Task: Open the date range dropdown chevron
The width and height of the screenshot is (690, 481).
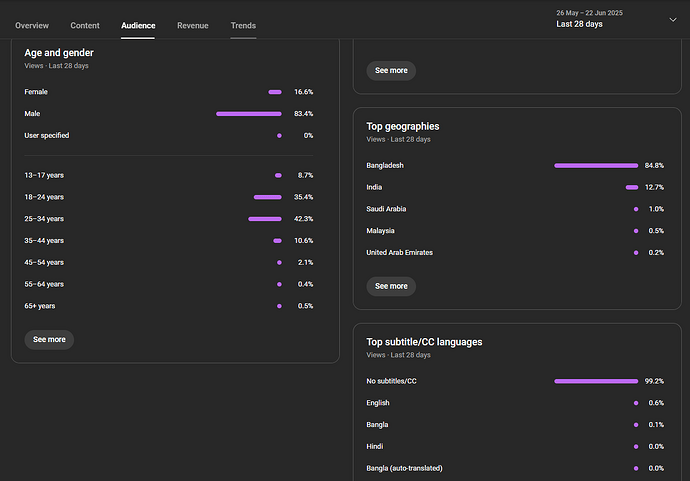Action: [x=672, y=19]
